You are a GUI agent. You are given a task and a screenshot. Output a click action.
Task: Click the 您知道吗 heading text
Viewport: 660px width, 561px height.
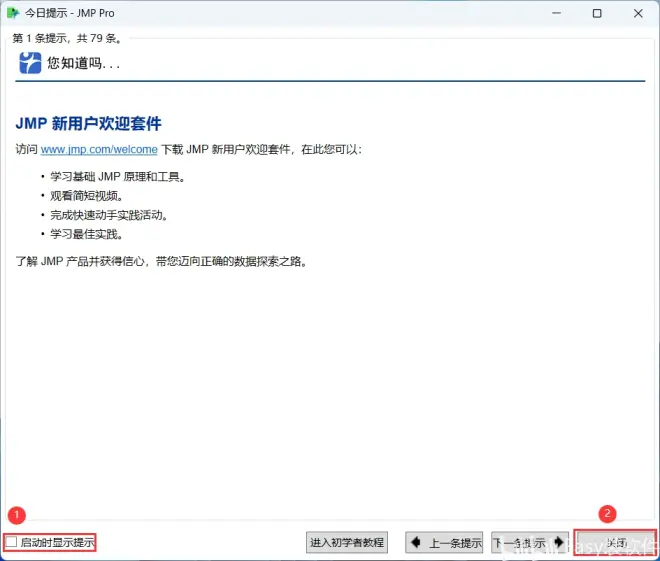[83, 63]
